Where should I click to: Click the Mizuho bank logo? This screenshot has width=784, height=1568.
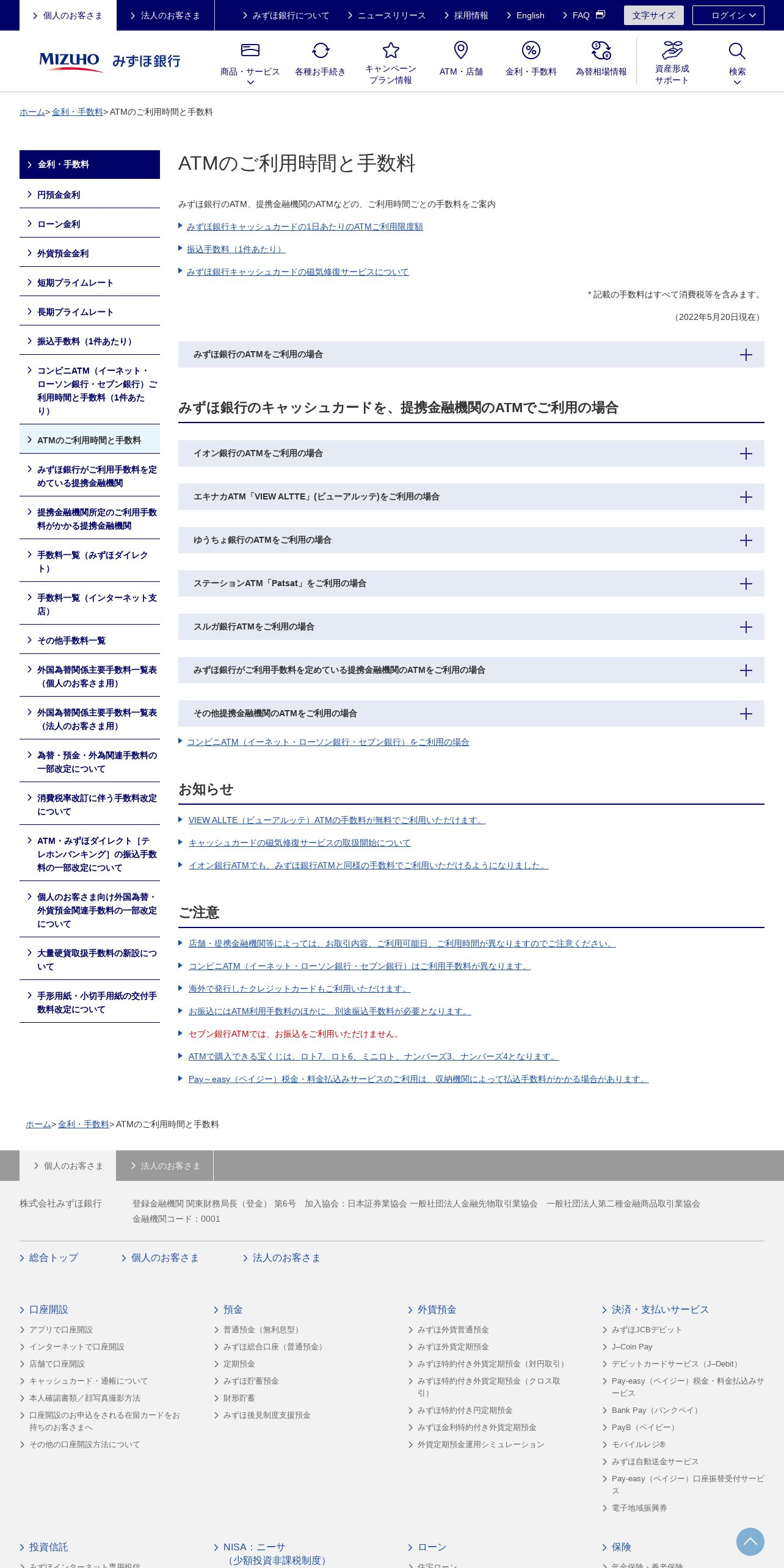tap(110, 61)
